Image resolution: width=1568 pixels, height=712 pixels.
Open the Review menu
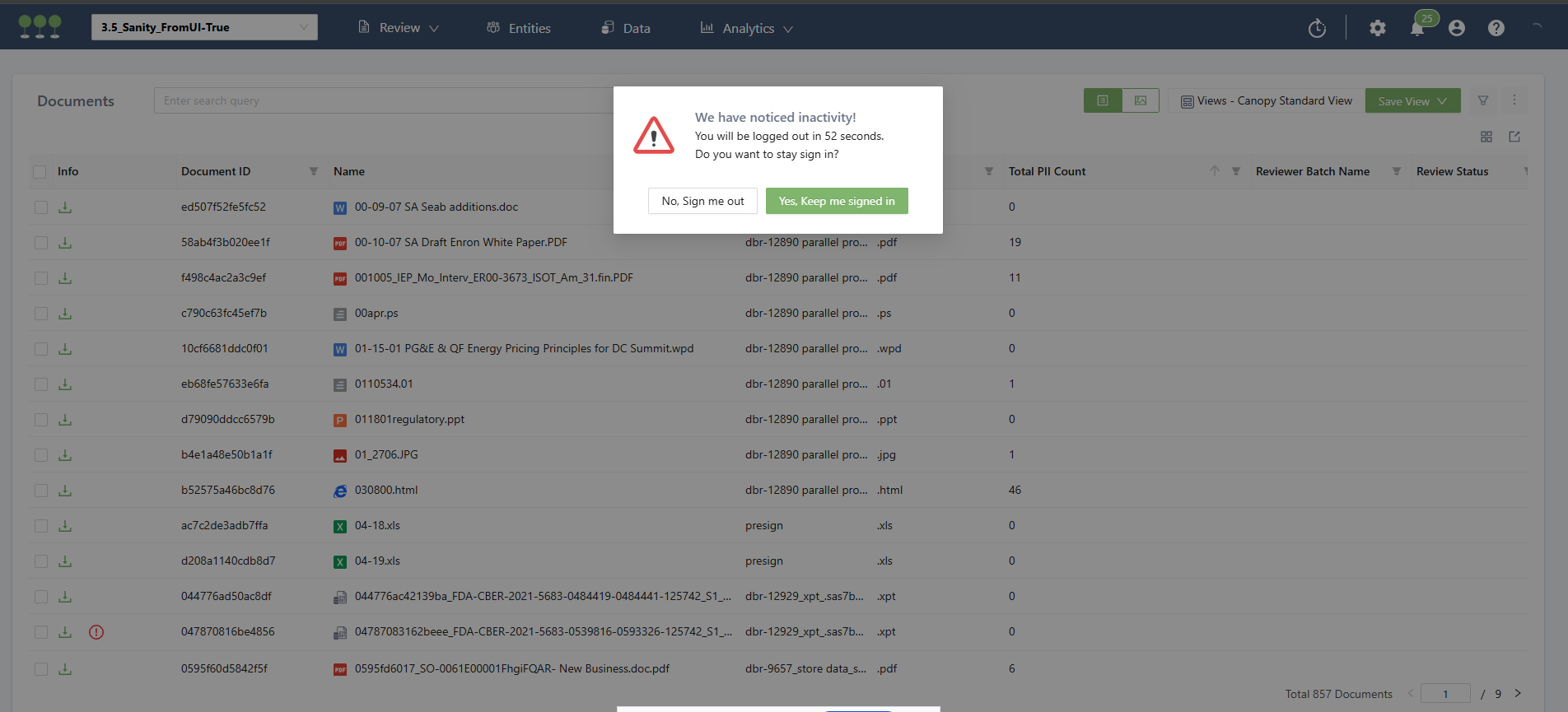(x=399, y=28)
